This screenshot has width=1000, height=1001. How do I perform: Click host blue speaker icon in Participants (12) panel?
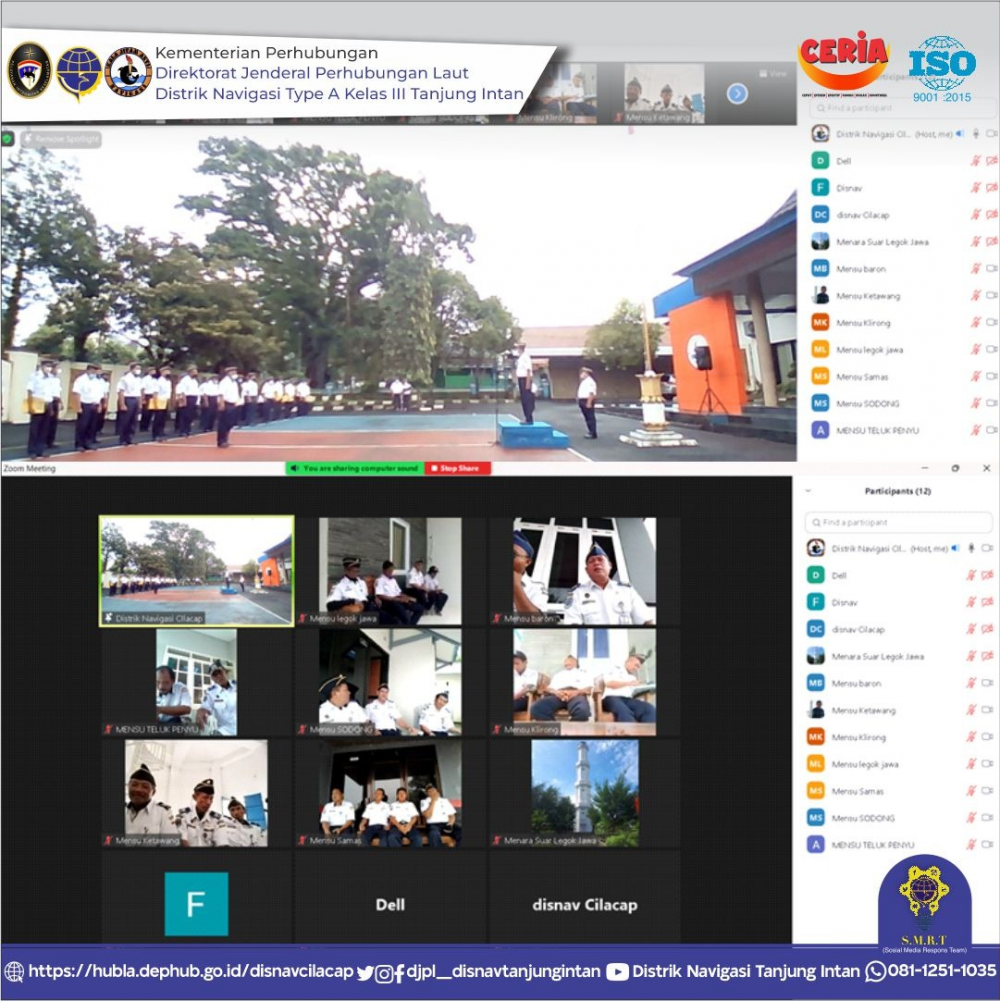point(955,548)
